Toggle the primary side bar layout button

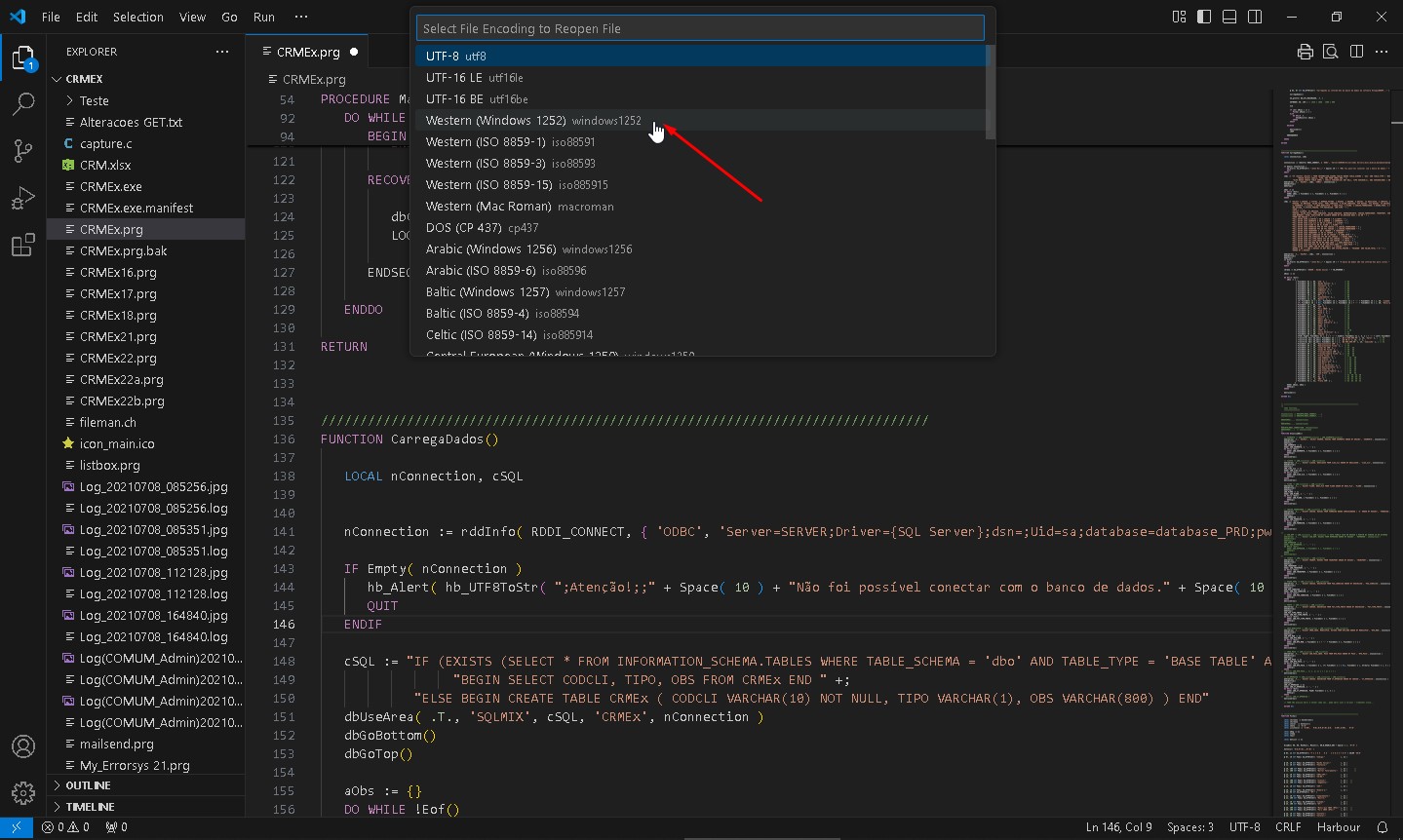tap(1204, 17)
